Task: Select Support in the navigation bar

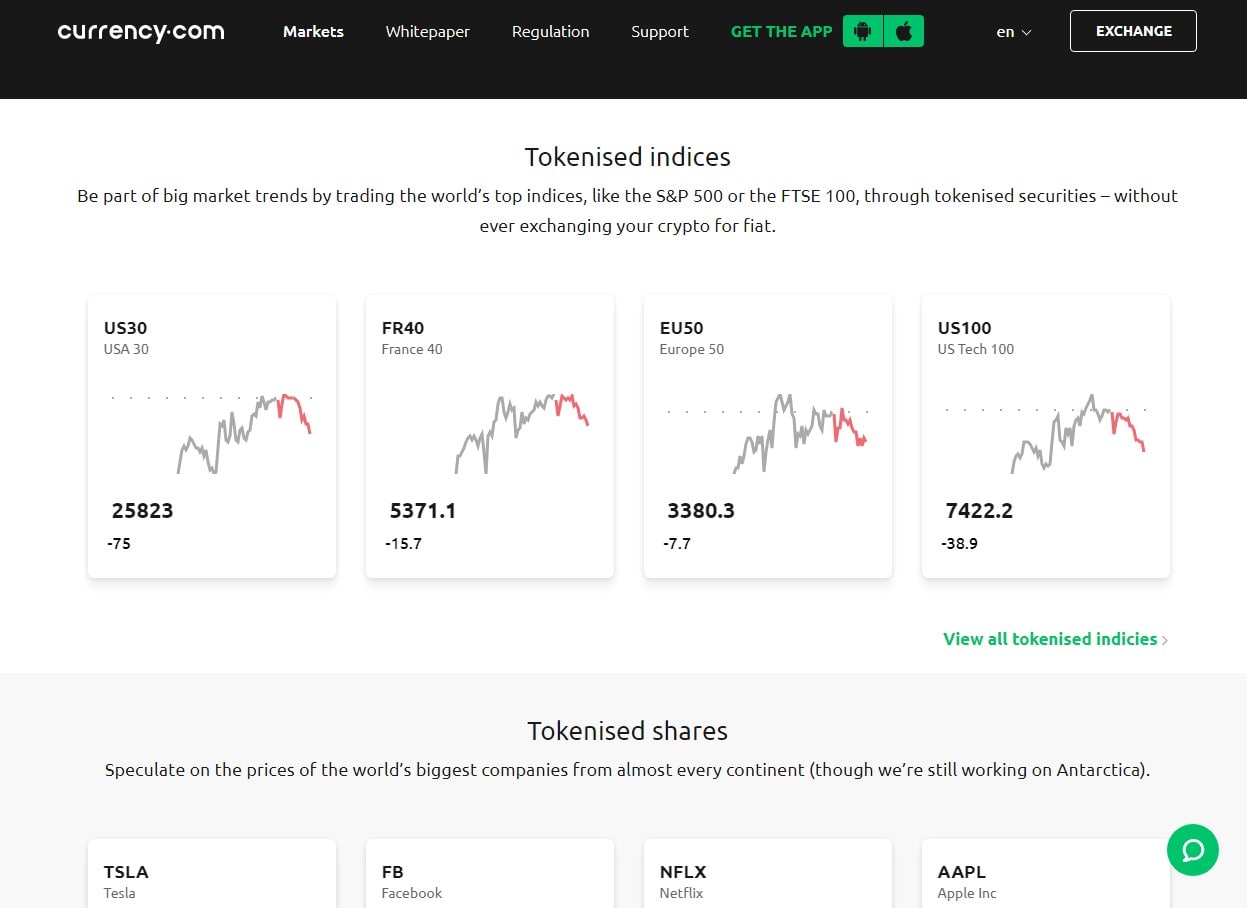Action: [659, 32]
